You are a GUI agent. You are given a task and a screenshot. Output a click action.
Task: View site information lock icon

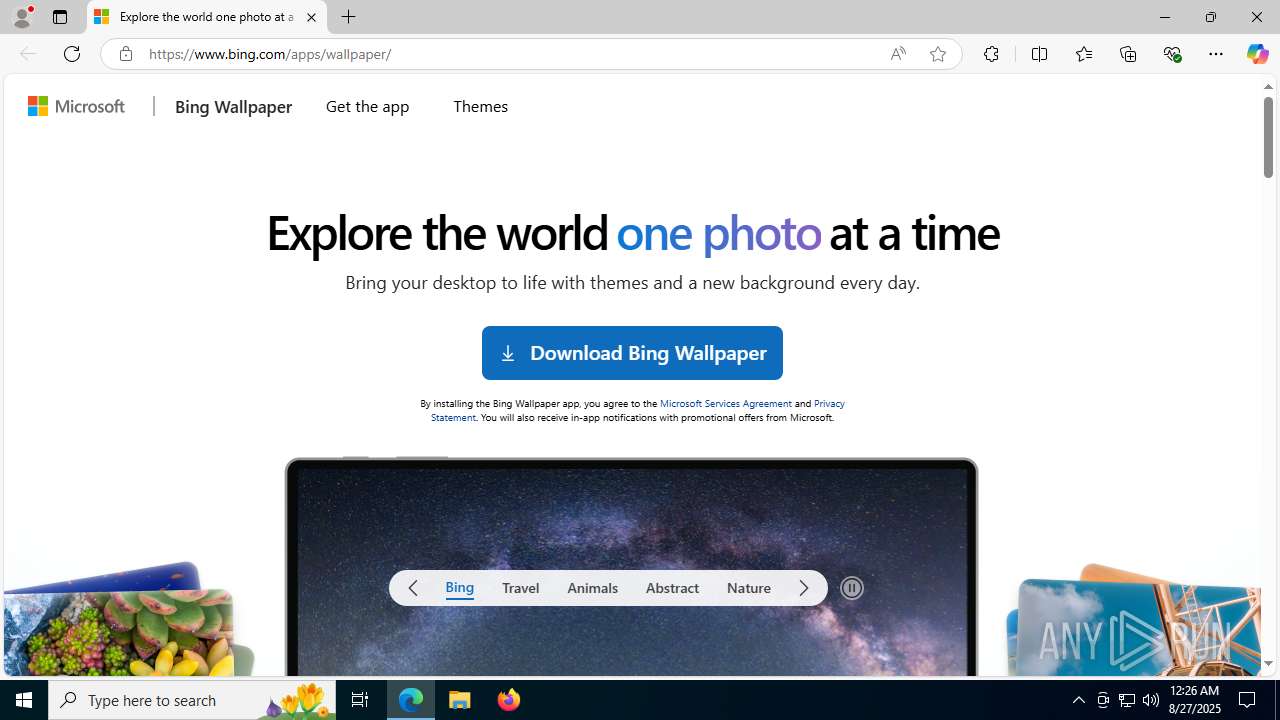point(125,54)
